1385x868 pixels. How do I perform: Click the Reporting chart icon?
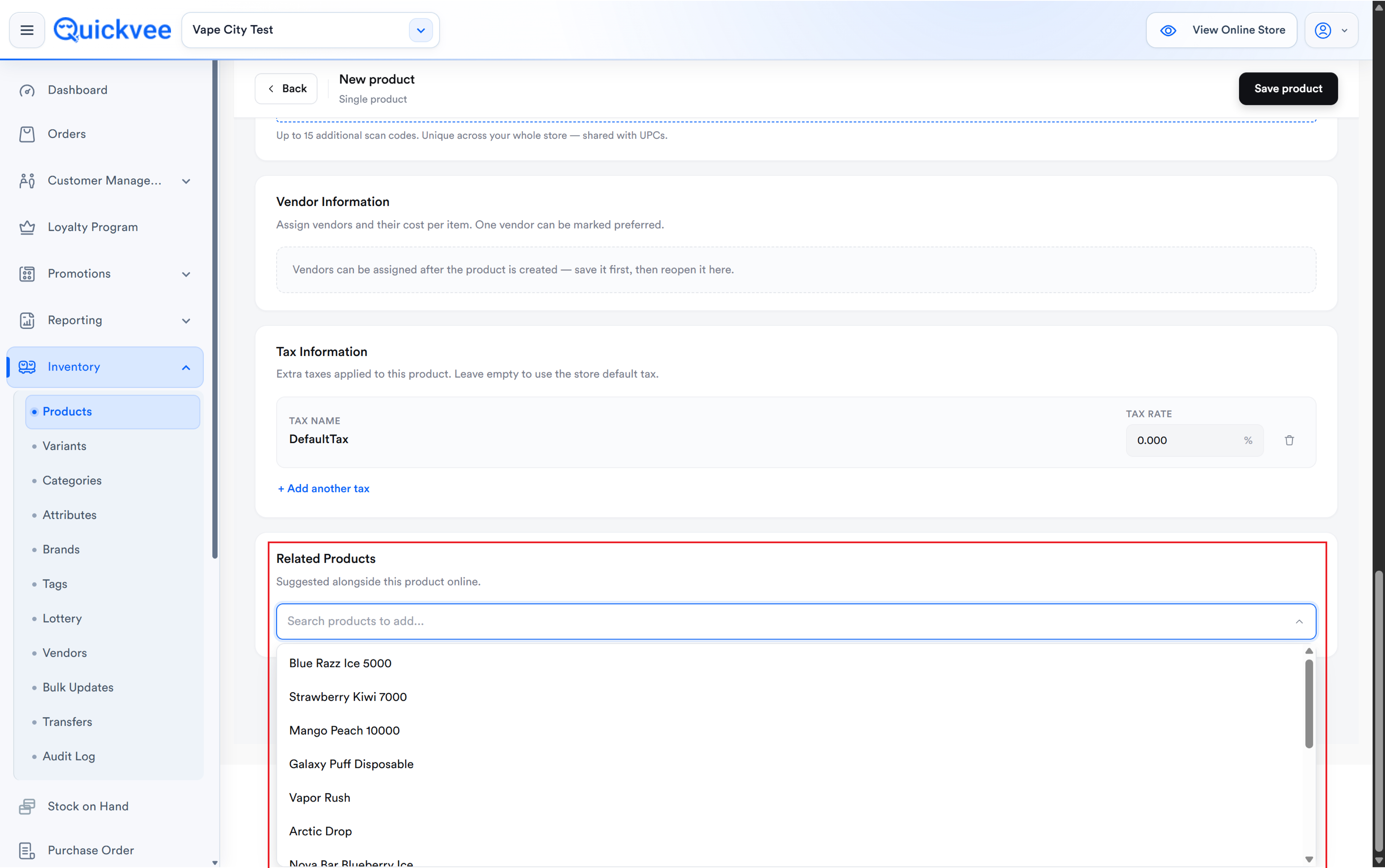(x=27, y=320)
